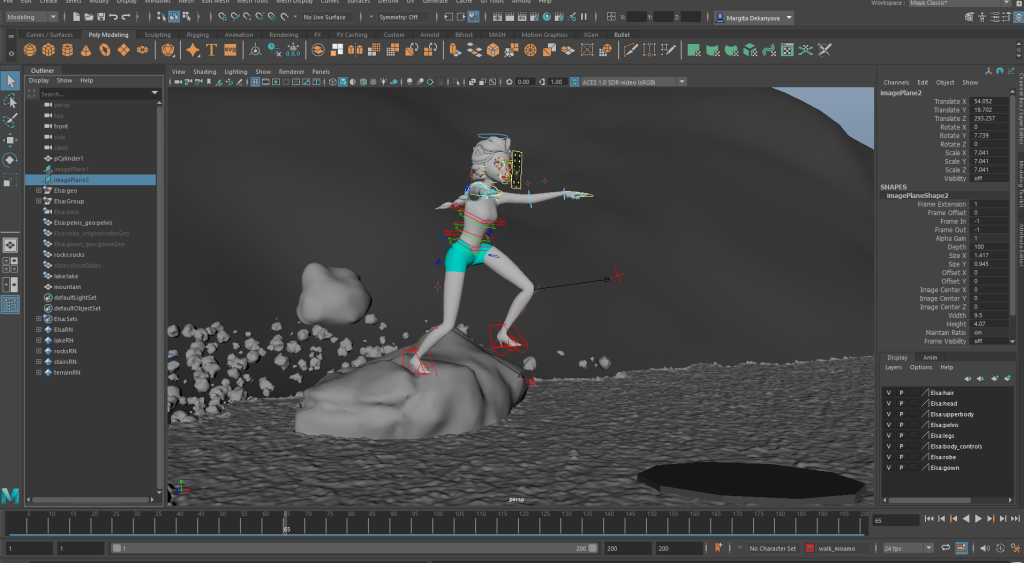Select mountain in the Outliner
This screenshot has width=1024, height=563.
pos(68,287)
